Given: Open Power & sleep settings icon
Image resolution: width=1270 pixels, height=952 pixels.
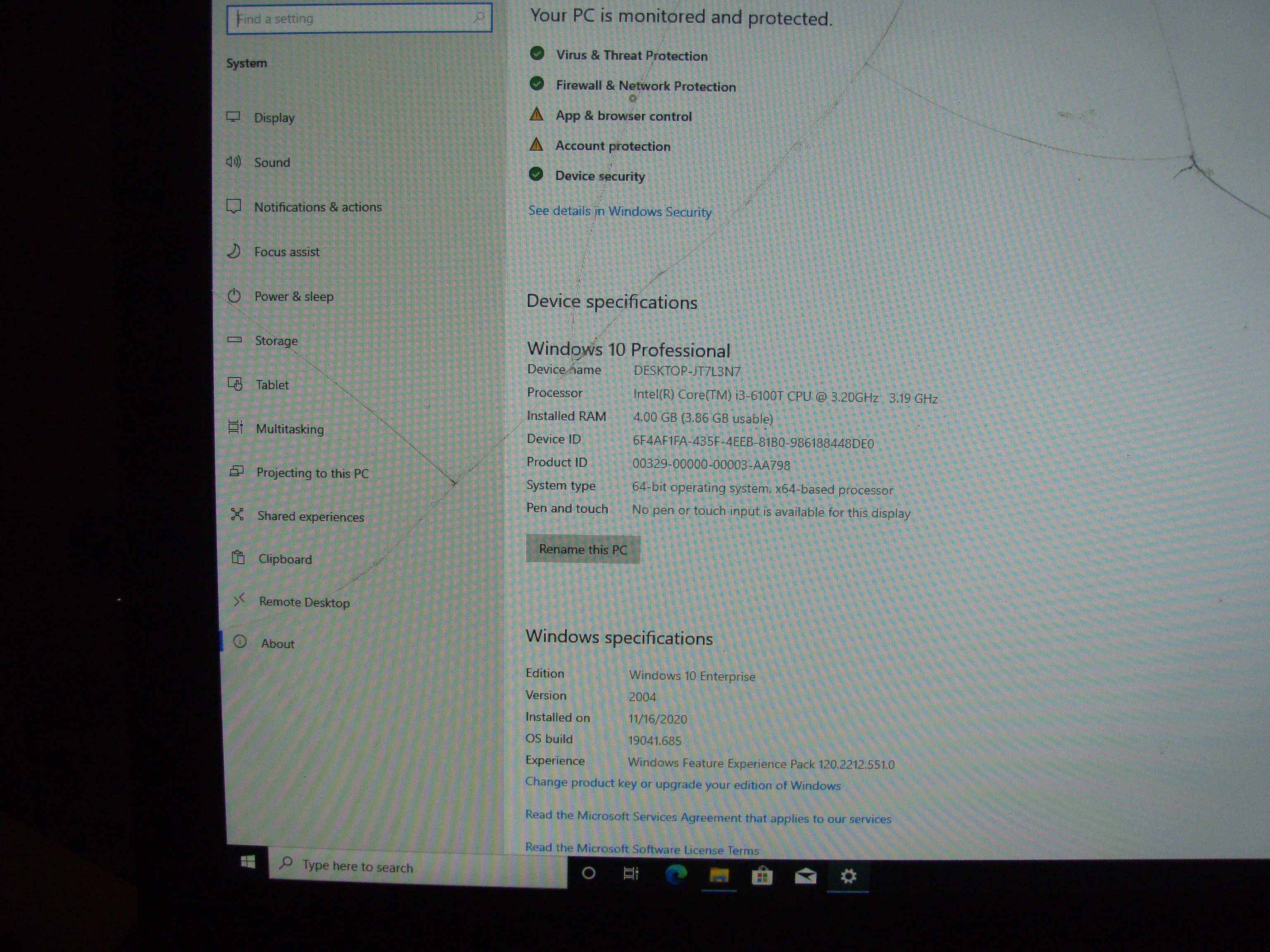Looking at the screenshot, I should pyautogui.click(x=235, y=296).
